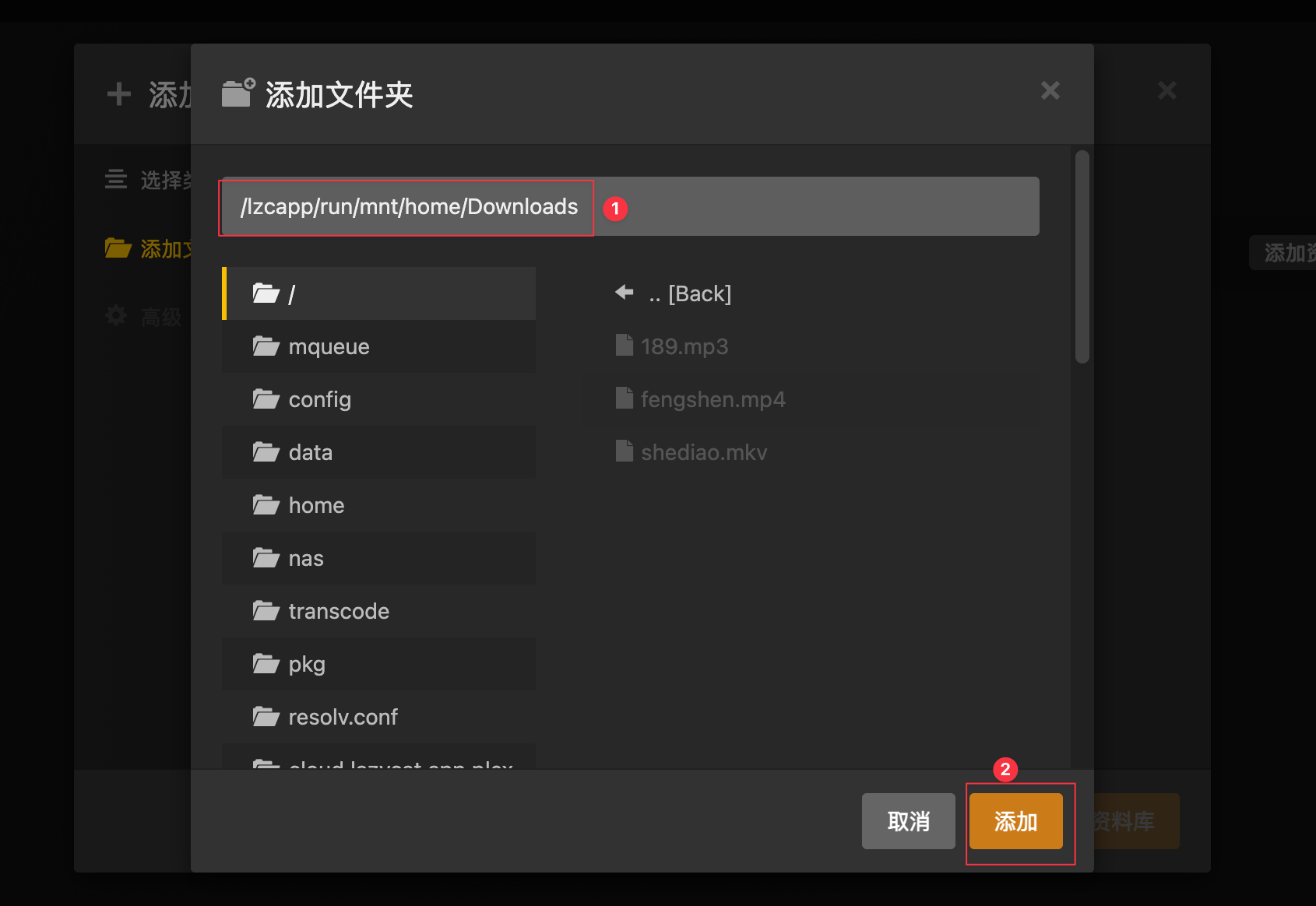The height and width of the screenshot is (906, 1316).
Task: Go back via .. [Back] entry
Action: (811, 293)
